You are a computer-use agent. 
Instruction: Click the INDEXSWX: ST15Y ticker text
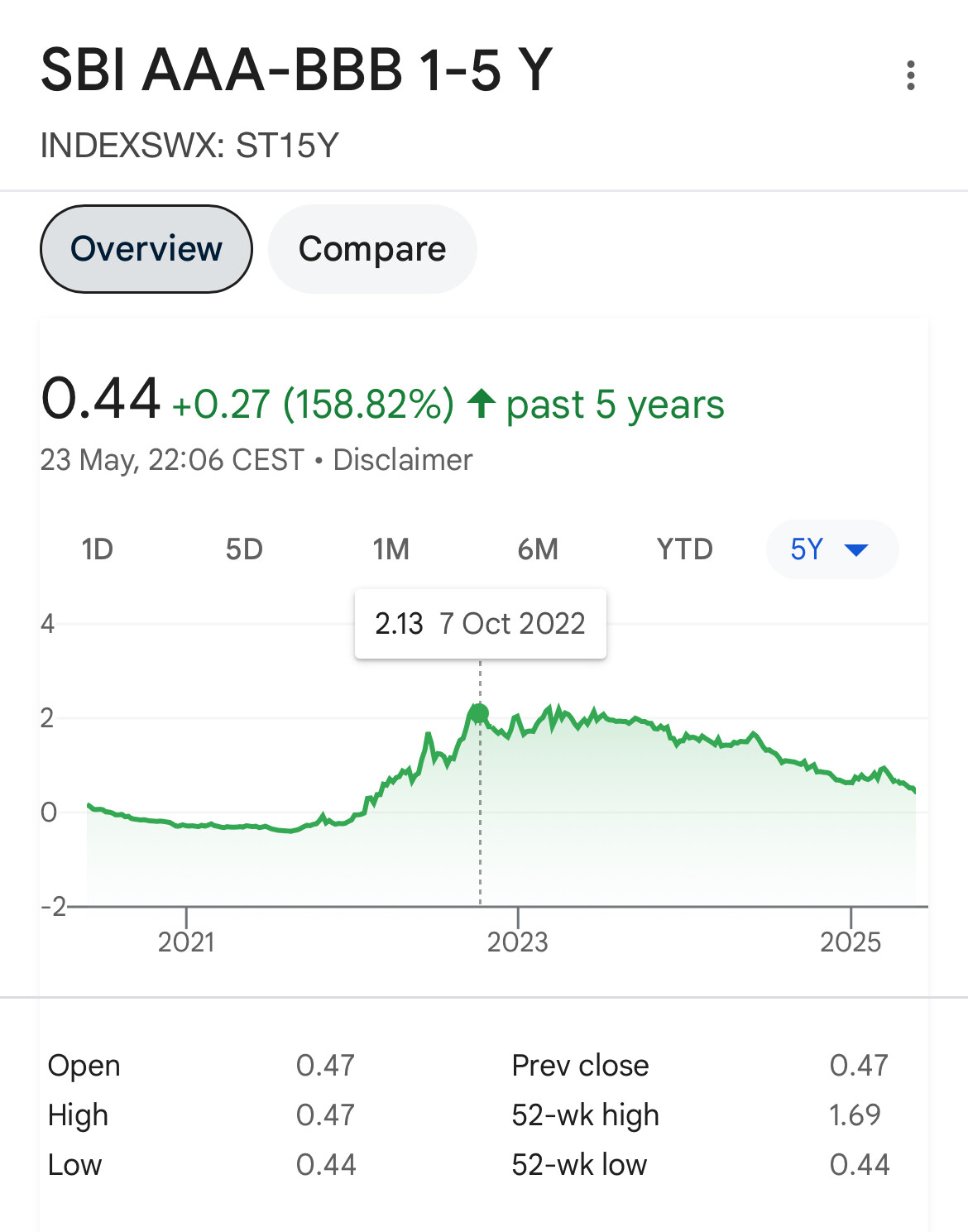click(x=189, y=146)
